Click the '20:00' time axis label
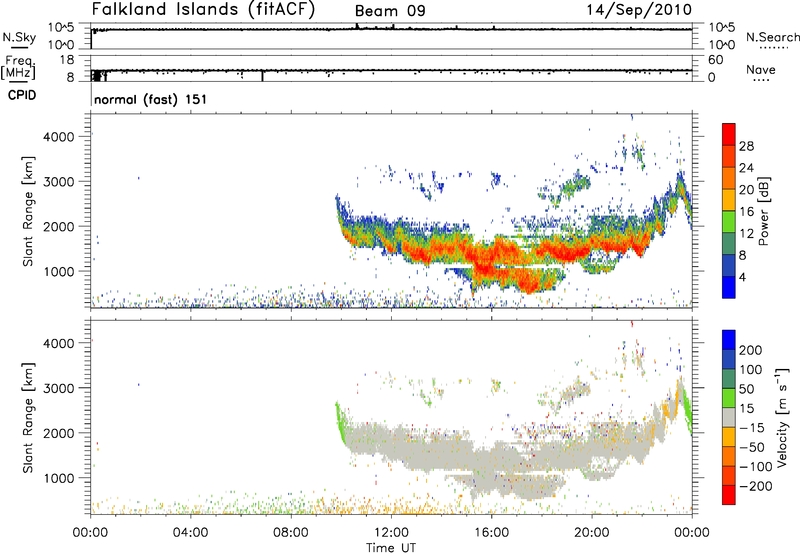800x554 pixels. tap(592, 533)
